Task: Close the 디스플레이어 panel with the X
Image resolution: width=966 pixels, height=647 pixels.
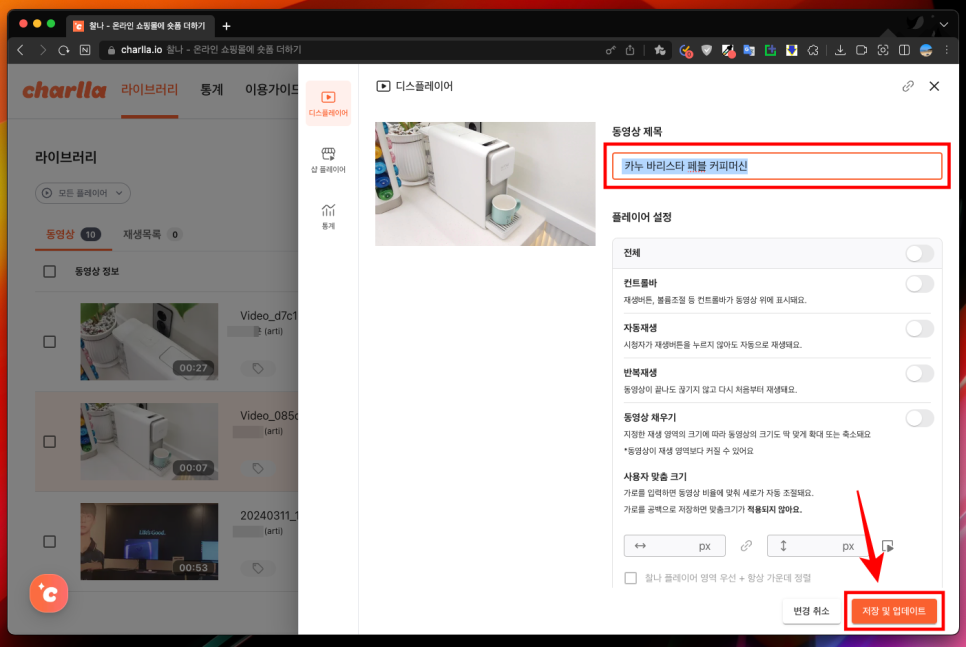Action: coord(934,86)
